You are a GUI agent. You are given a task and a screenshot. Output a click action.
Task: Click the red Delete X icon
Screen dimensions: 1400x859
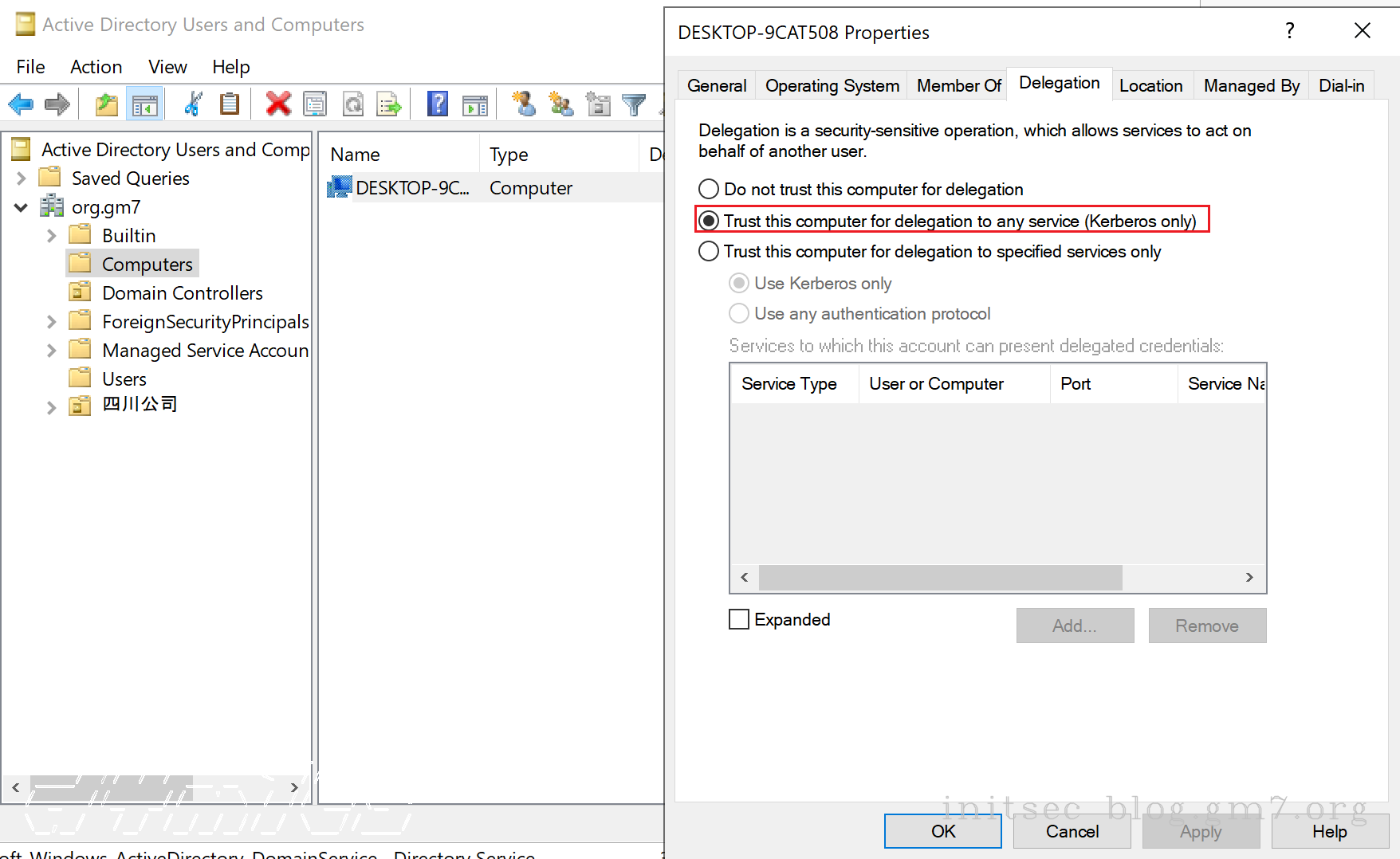point(277,104)
